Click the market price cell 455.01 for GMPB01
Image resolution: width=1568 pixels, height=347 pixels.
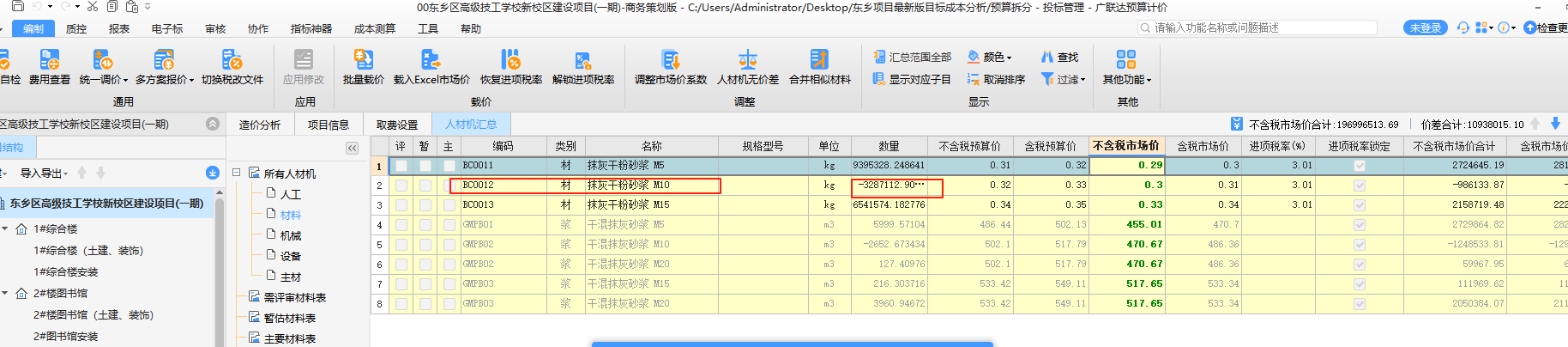[x=1127, y=224]
